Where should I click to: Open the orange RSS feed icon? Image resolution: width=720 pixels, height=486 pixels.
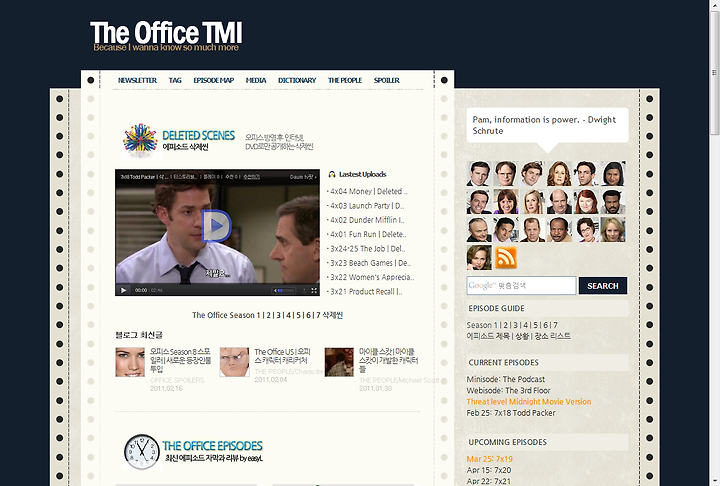(x=506, y=257)
